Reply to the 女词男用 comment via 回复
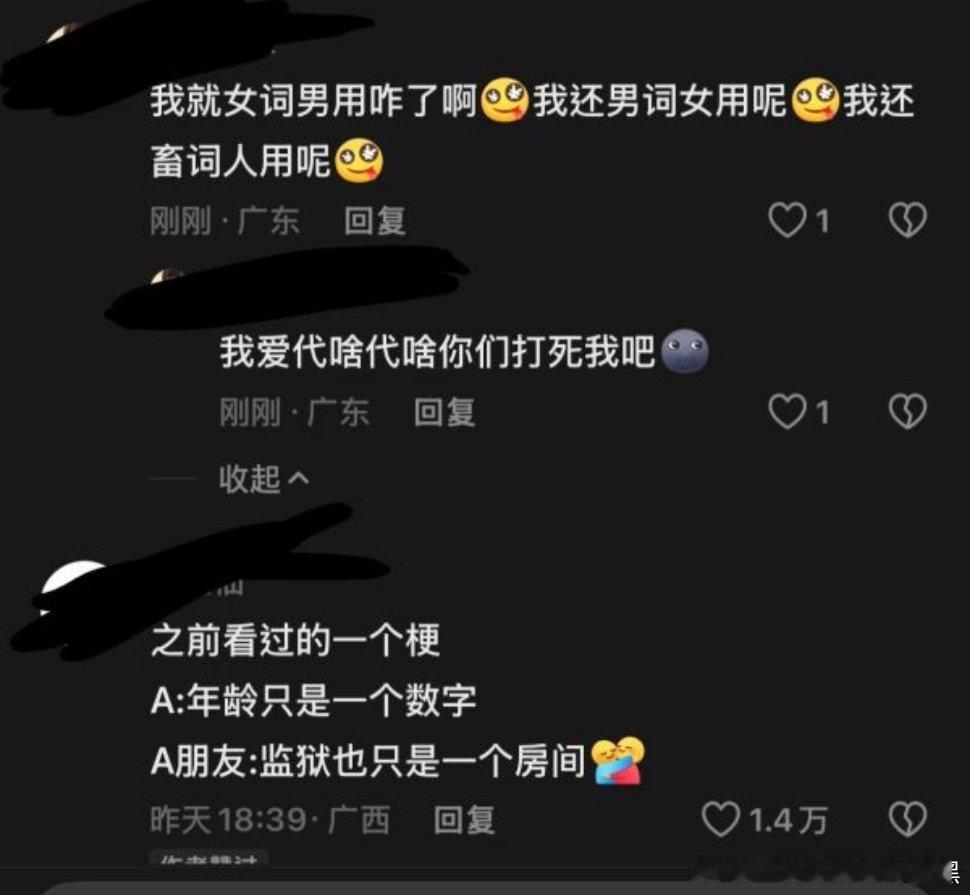970x895 pixels. (375, 221)
